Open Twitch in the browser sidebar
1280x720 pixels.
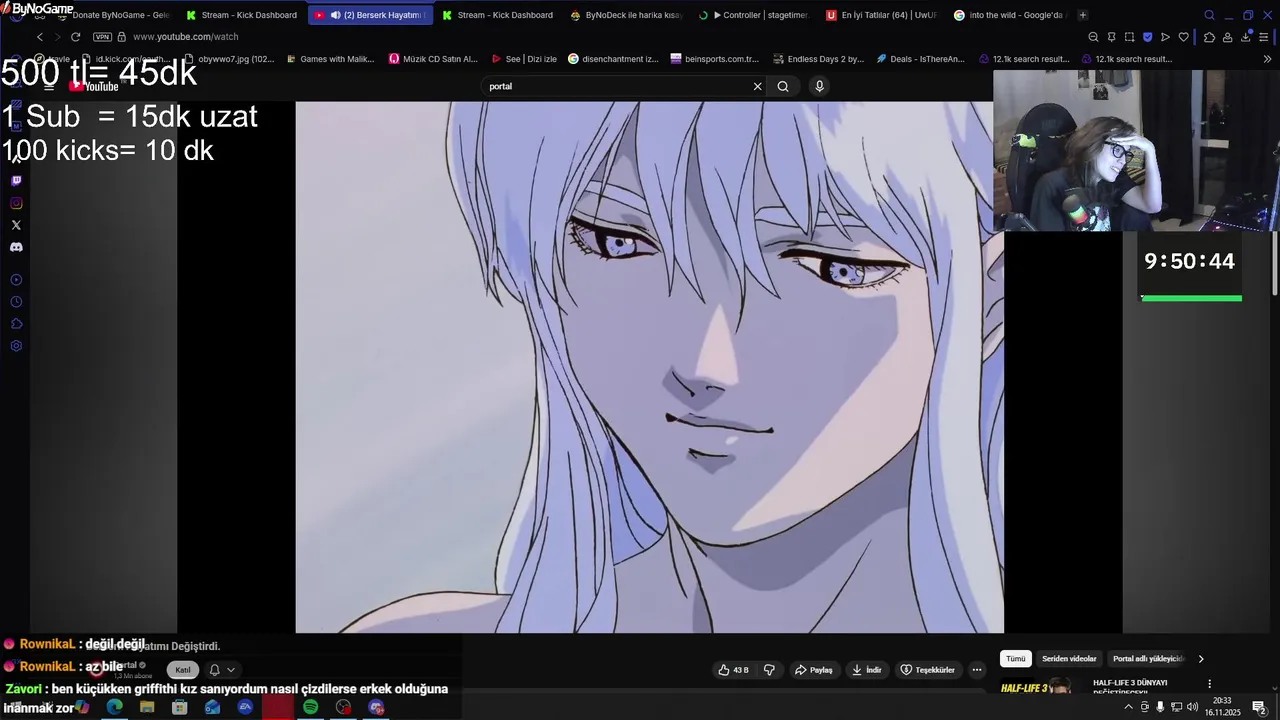click(x=16, y=181)
